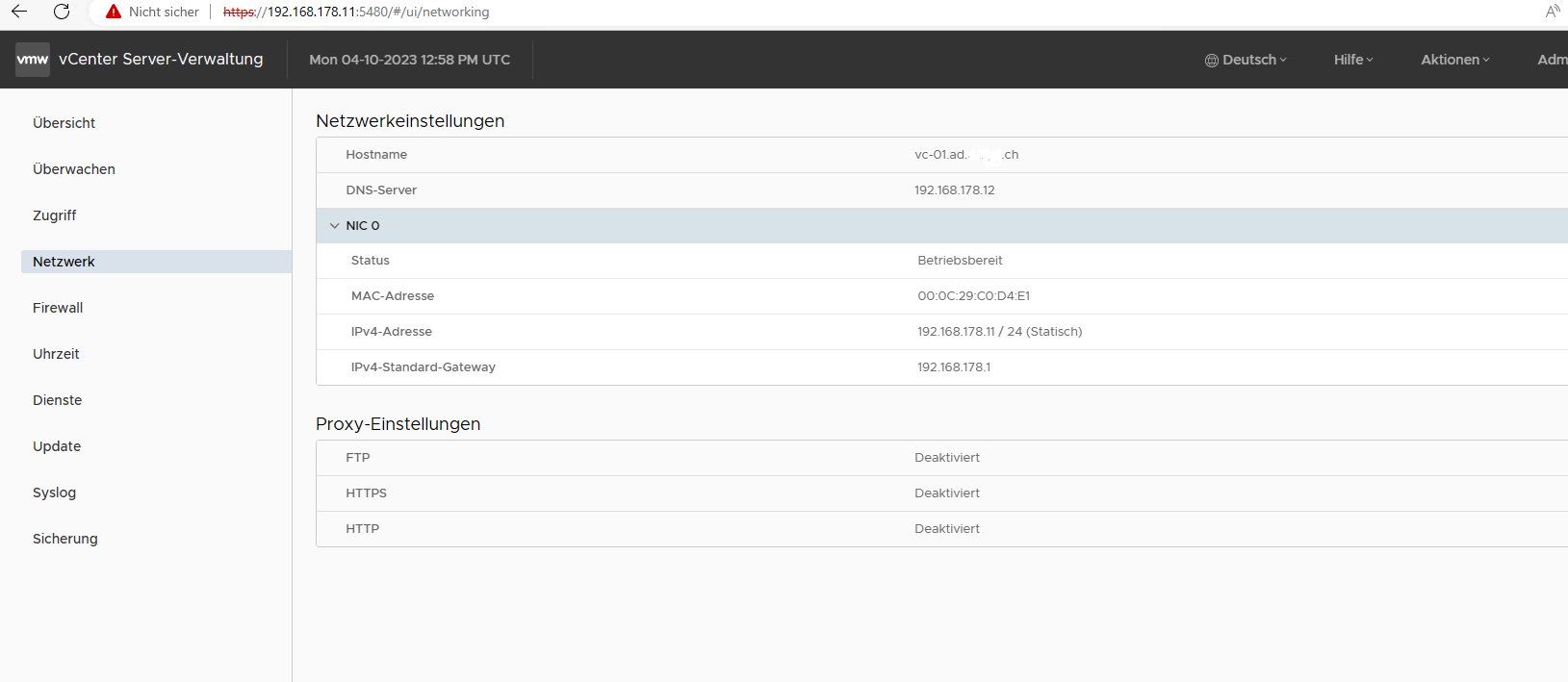Collapse the NIC 0 section
Image resolution: width=1568 pixels, height=682 pixels.
(335, 226)
